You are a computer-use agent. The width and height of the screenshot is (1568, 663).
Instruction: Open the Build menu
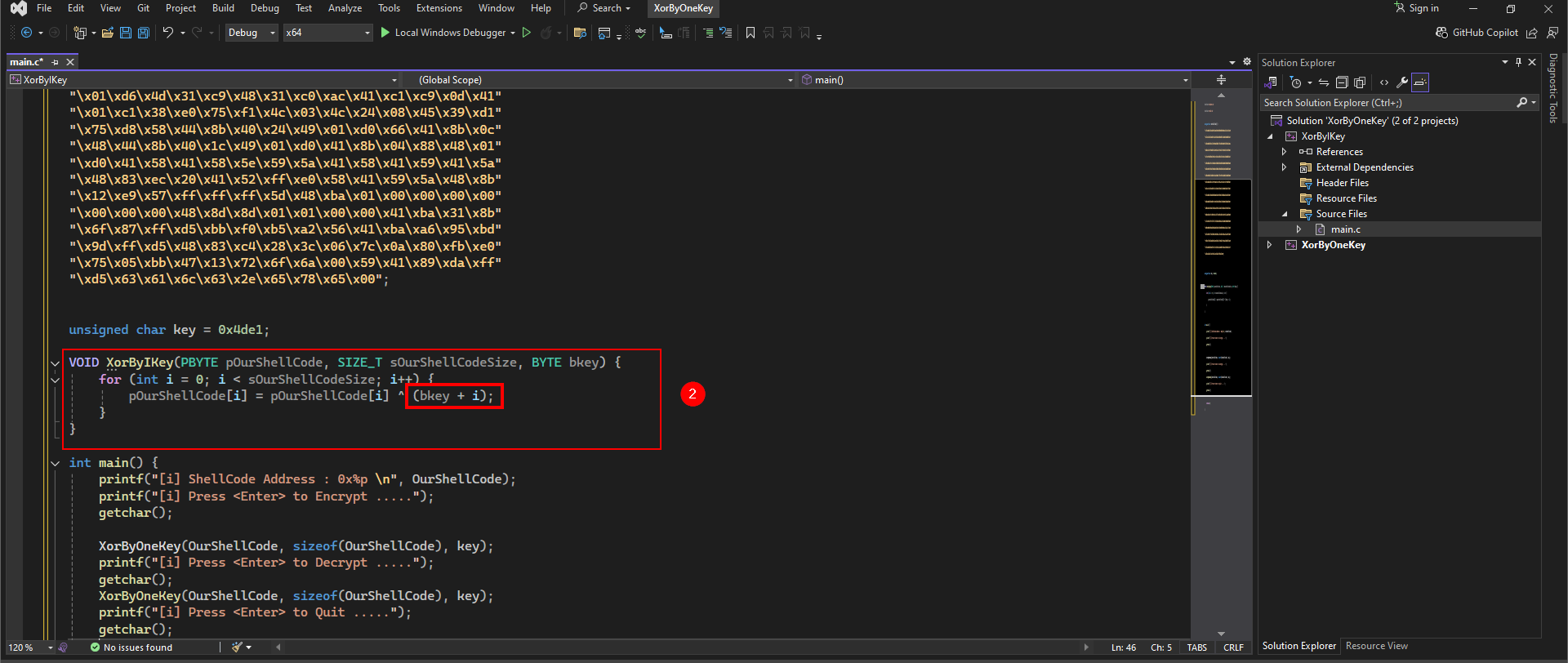tap(223, 8)
